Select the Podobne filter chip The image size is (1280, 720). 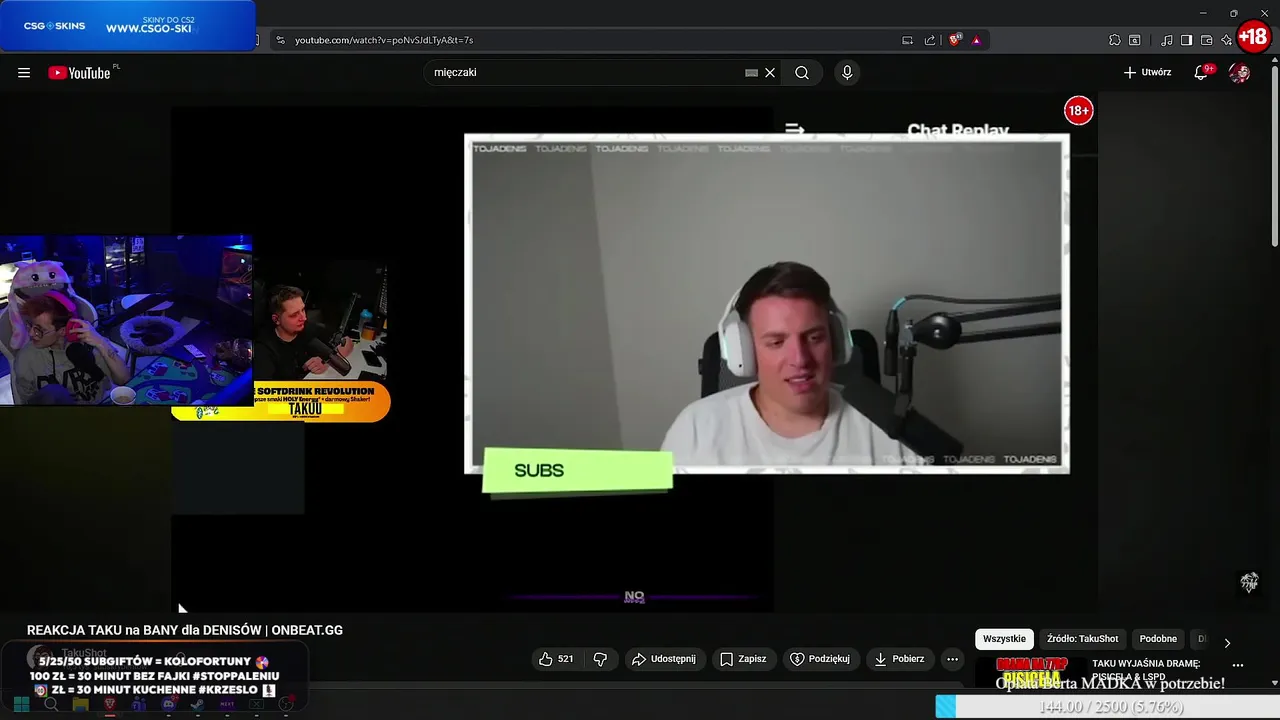(x=1158, y=639)
